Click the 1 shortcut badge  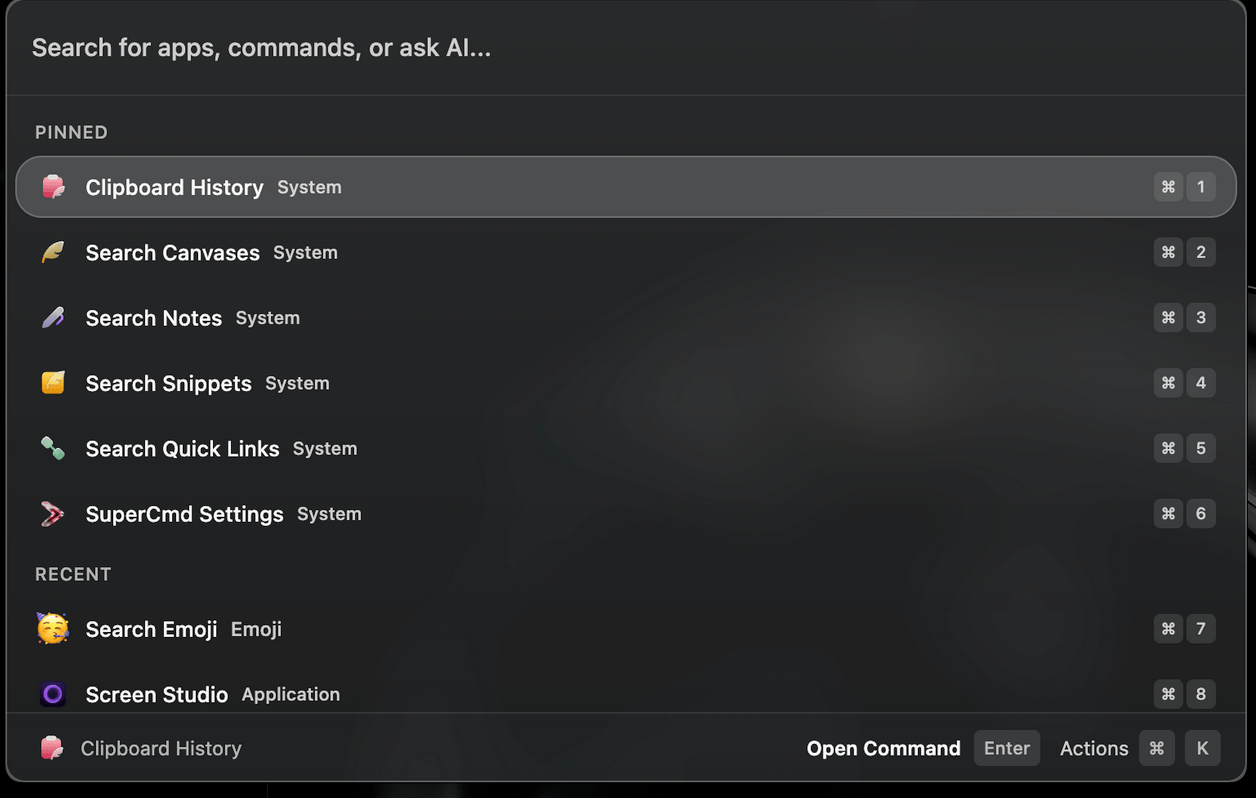1201,187
